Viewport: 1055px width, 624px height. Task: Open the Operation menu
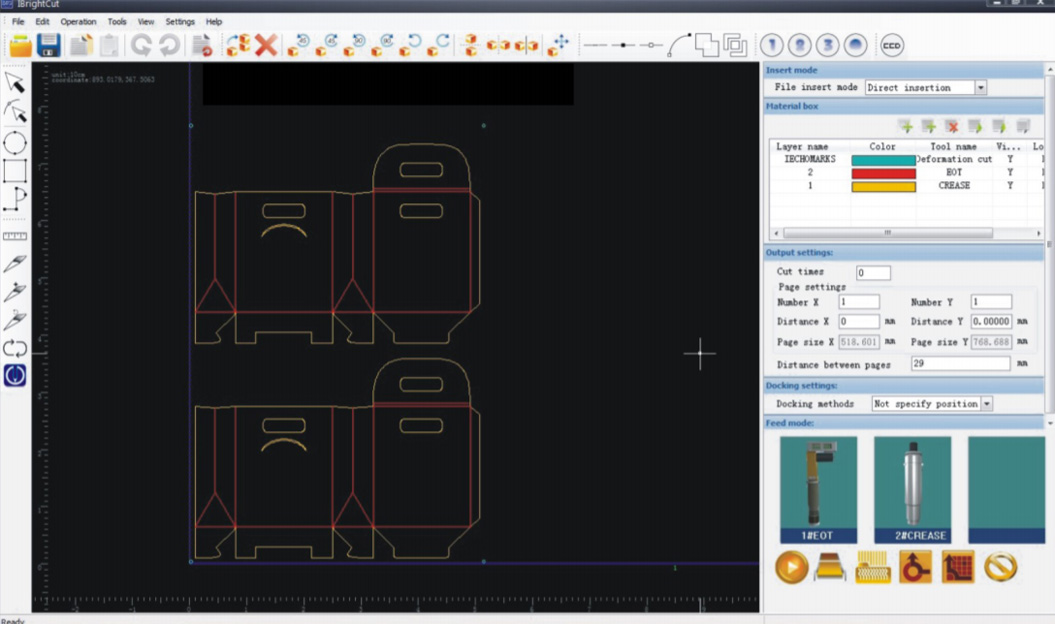(x=78, y=21)
